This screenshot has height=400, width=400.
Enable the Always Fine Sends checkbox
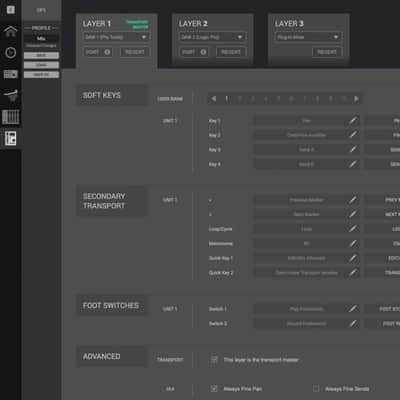(x=316, y=389)
